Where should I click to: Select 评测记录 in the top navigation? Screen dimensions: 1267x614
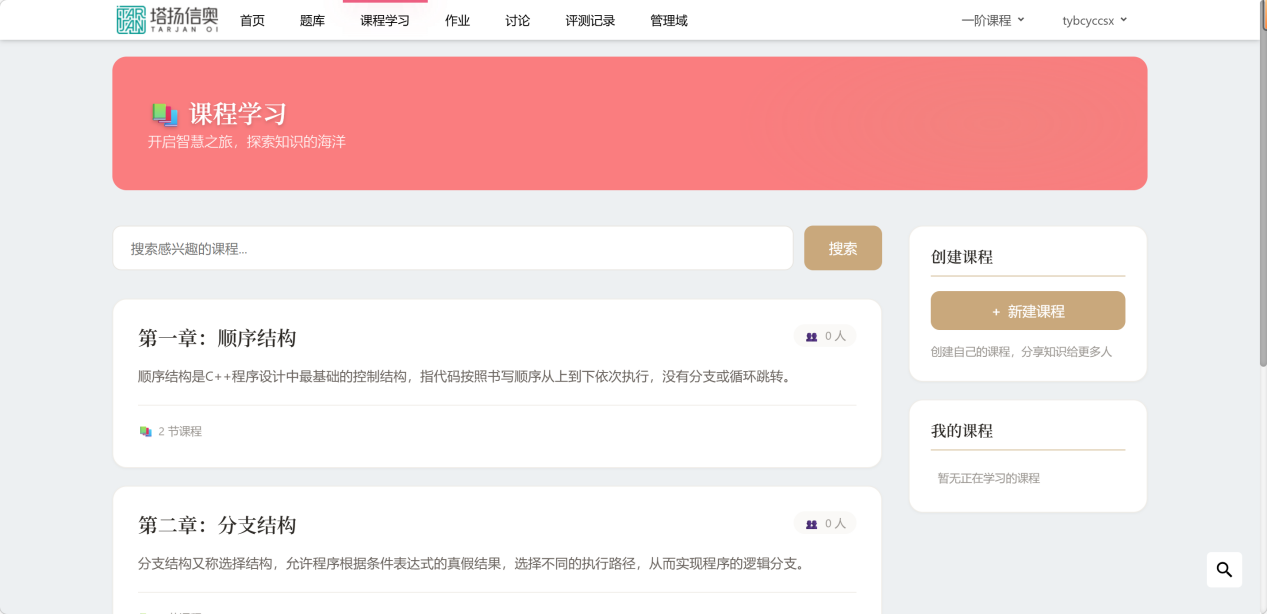tap(590, 19)
